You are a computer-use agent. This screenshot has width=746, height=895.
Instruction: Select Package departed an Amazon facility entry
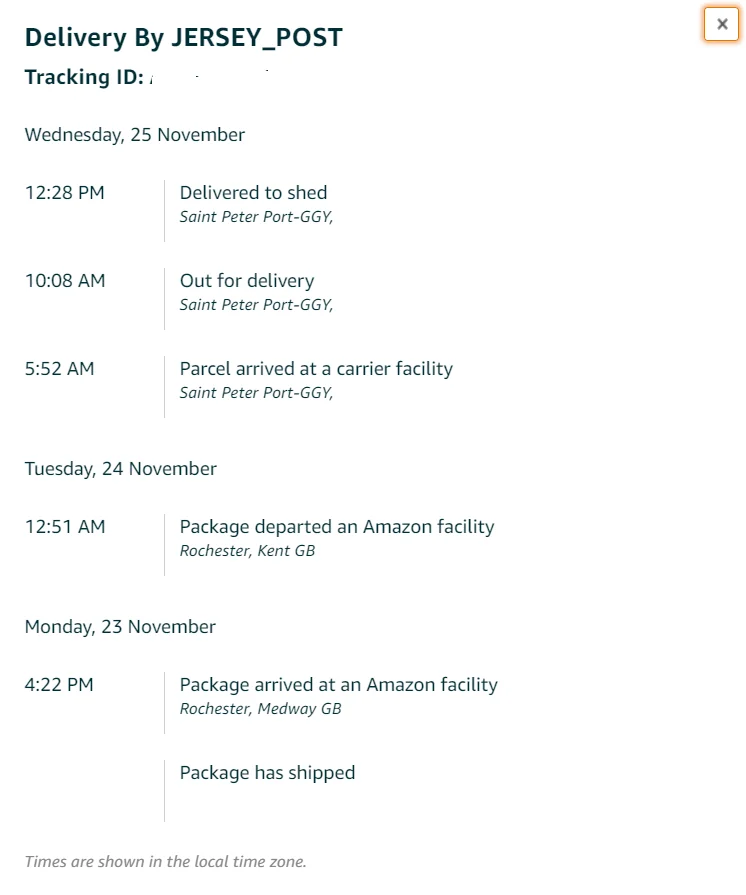(x=337, y=527)
